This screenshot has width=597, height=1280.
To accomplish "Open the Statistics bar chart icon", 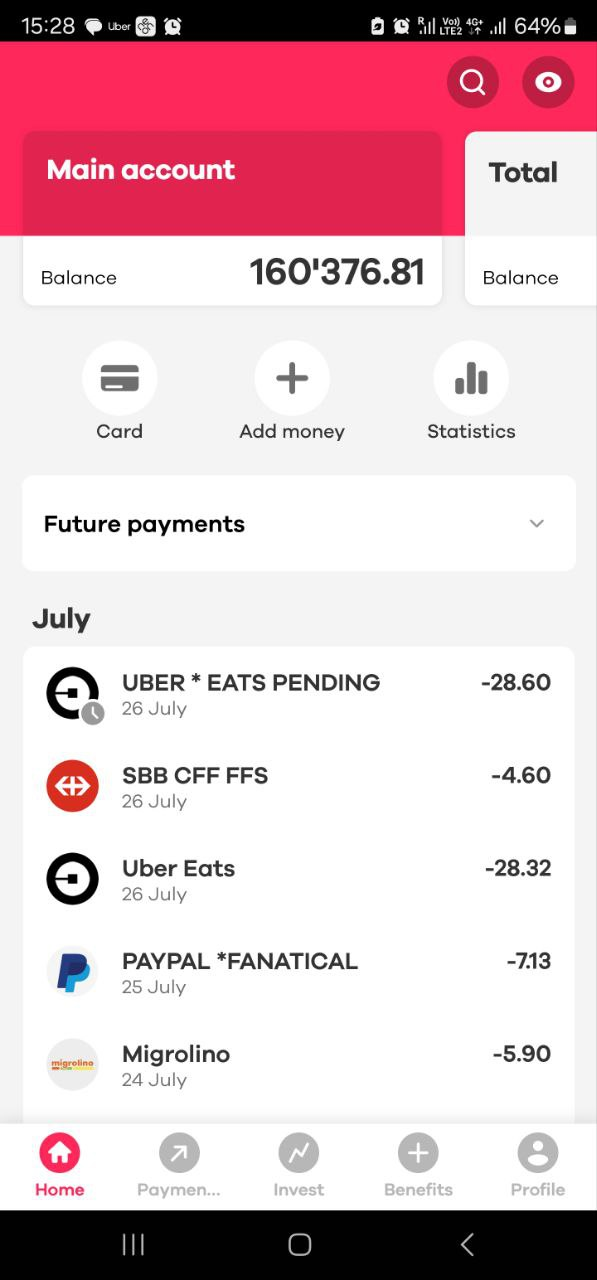I will click(x=471, y=378).
